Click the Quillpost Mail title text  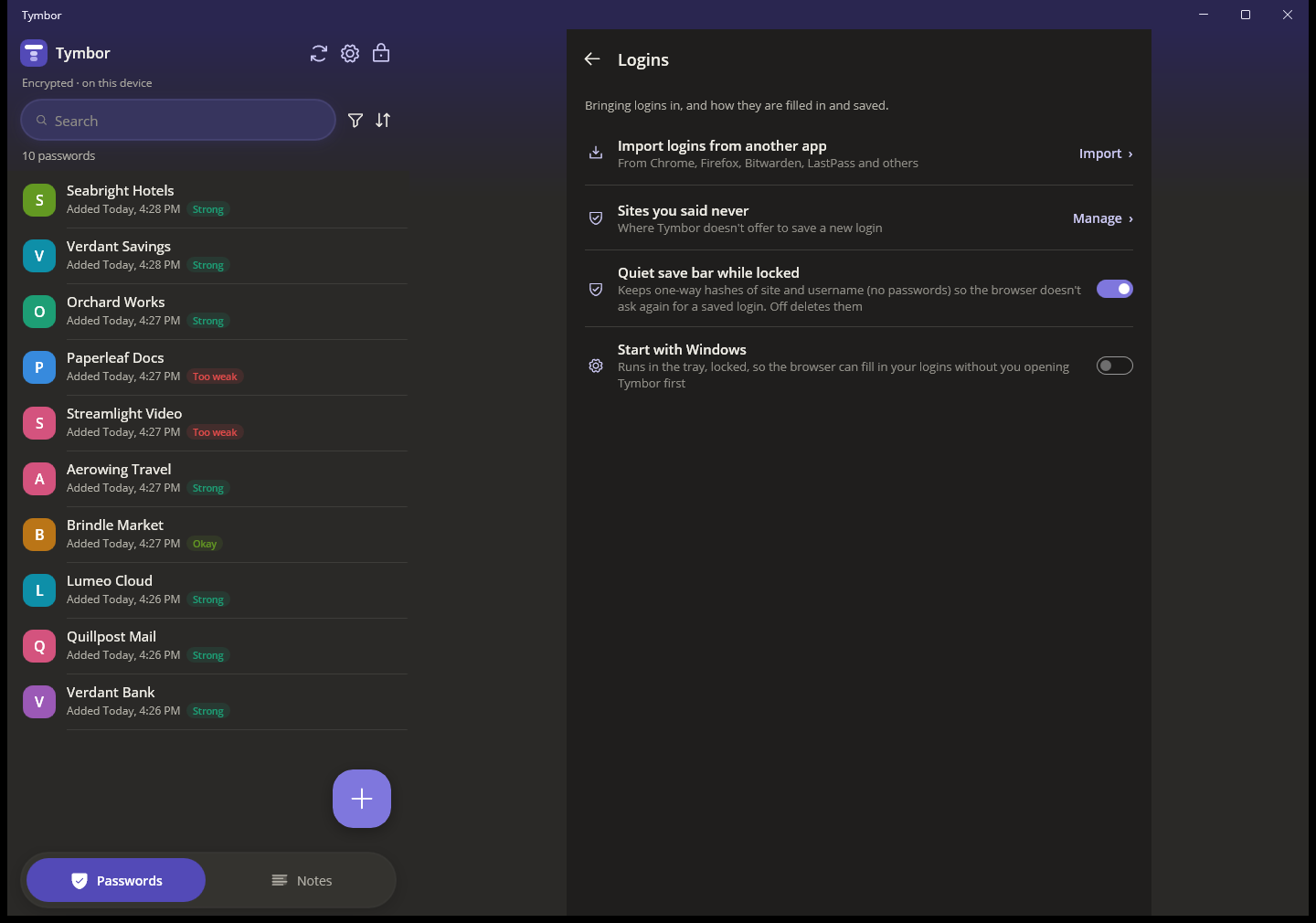111,637
